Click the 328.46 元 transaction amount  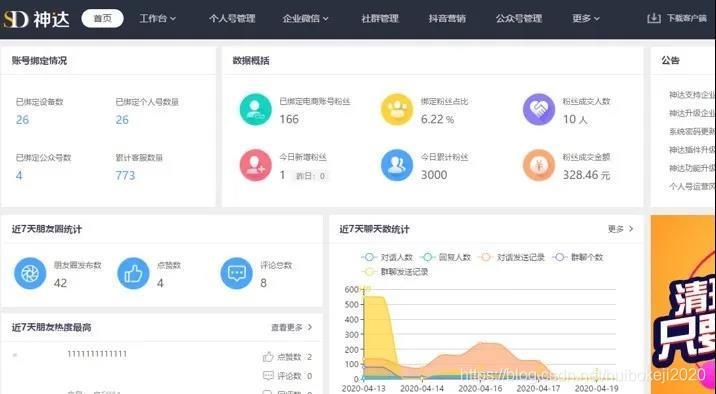pyautogui.click(x=586, y=175)
